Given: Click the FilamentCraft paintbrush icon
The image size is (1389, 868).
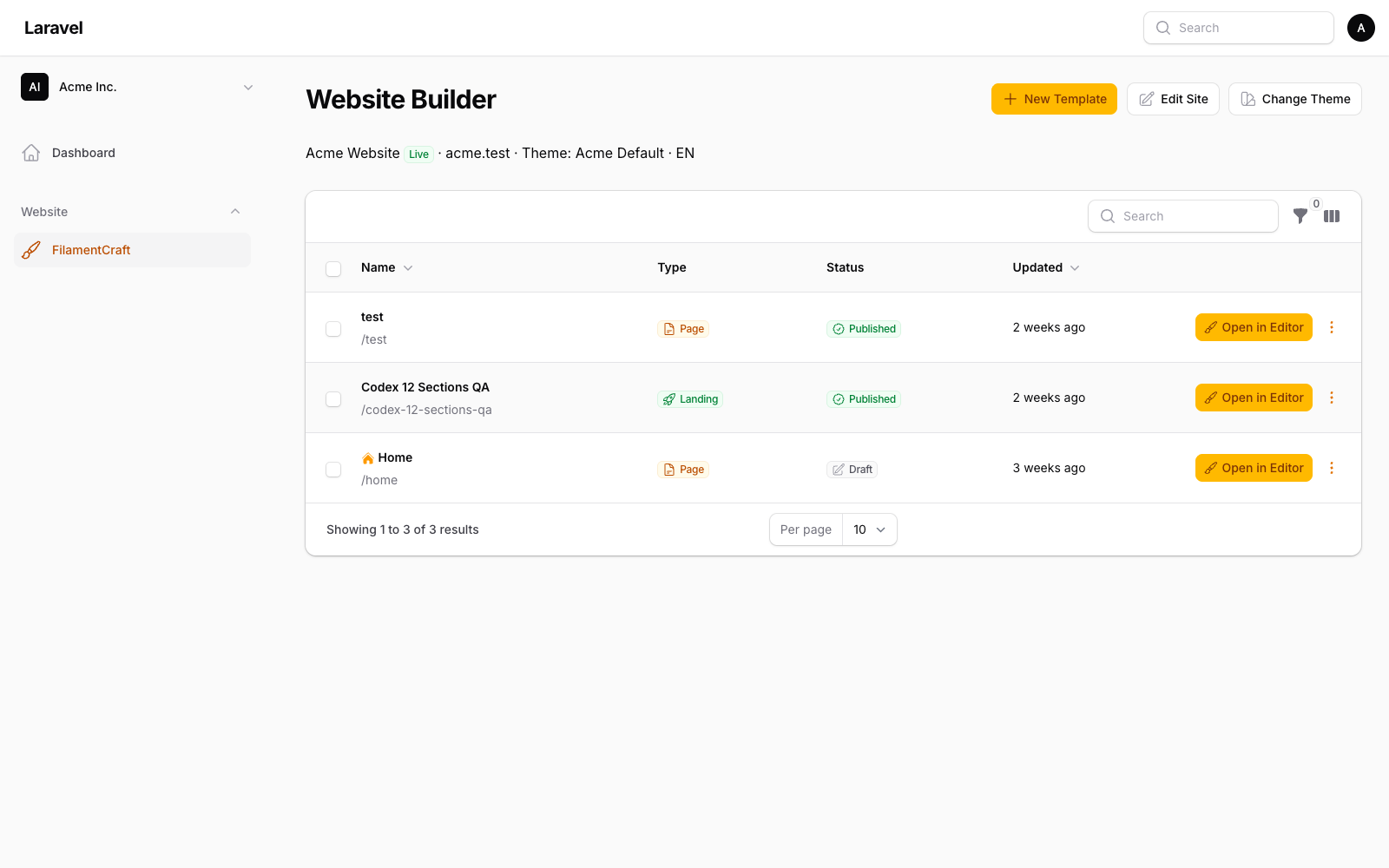Looking at the screenshot, I should [x=31, y=250].
